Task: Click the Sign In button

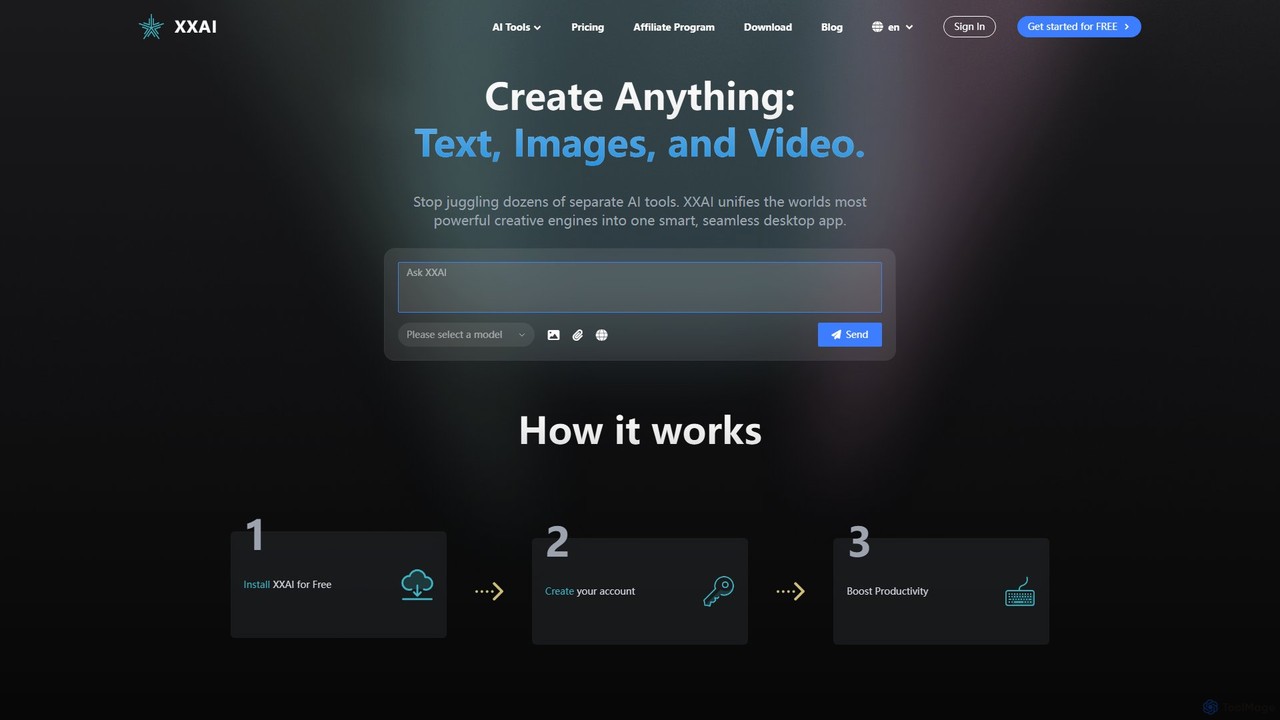Action: [x=969, y=27]
